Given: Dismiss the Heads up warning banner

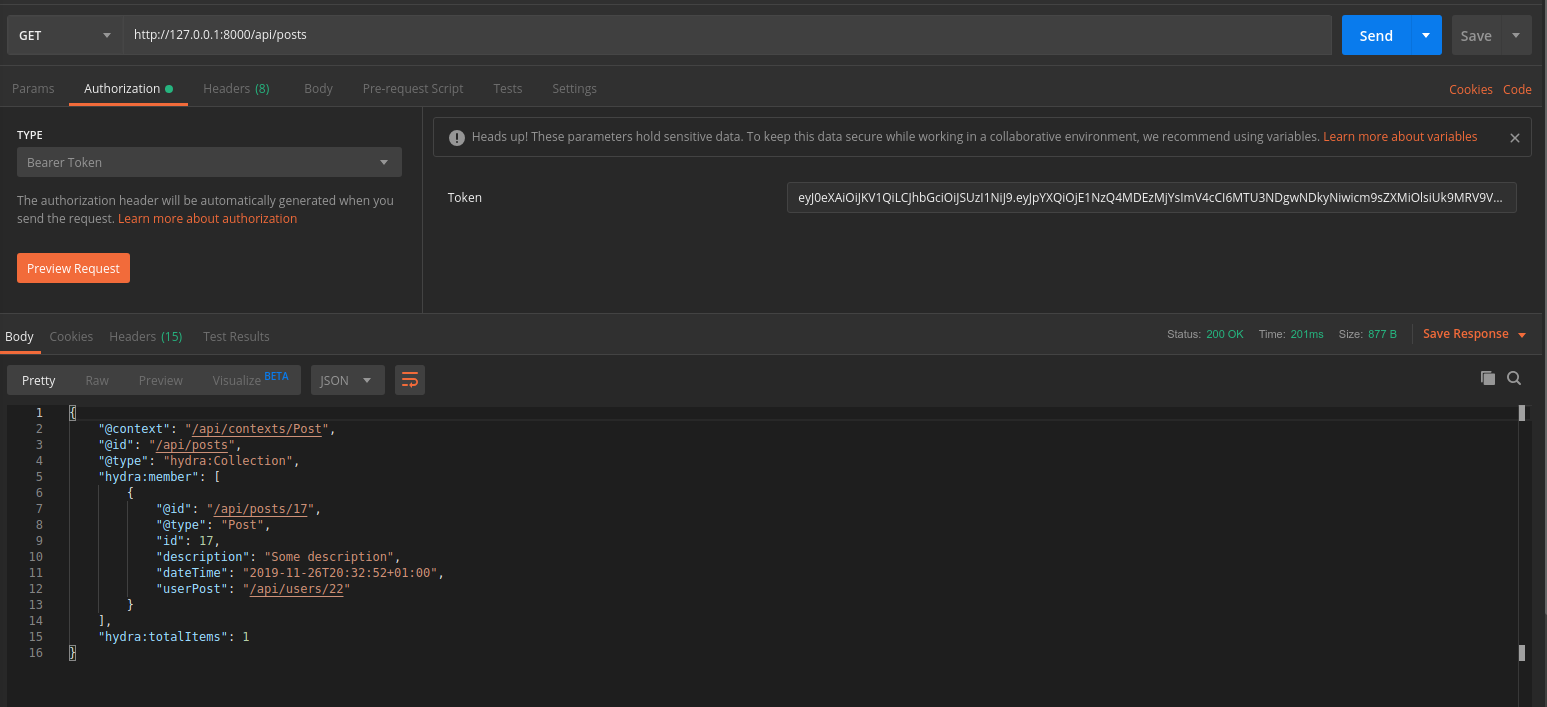Looking at the screenshot, I should click(x=1514, y=138).
